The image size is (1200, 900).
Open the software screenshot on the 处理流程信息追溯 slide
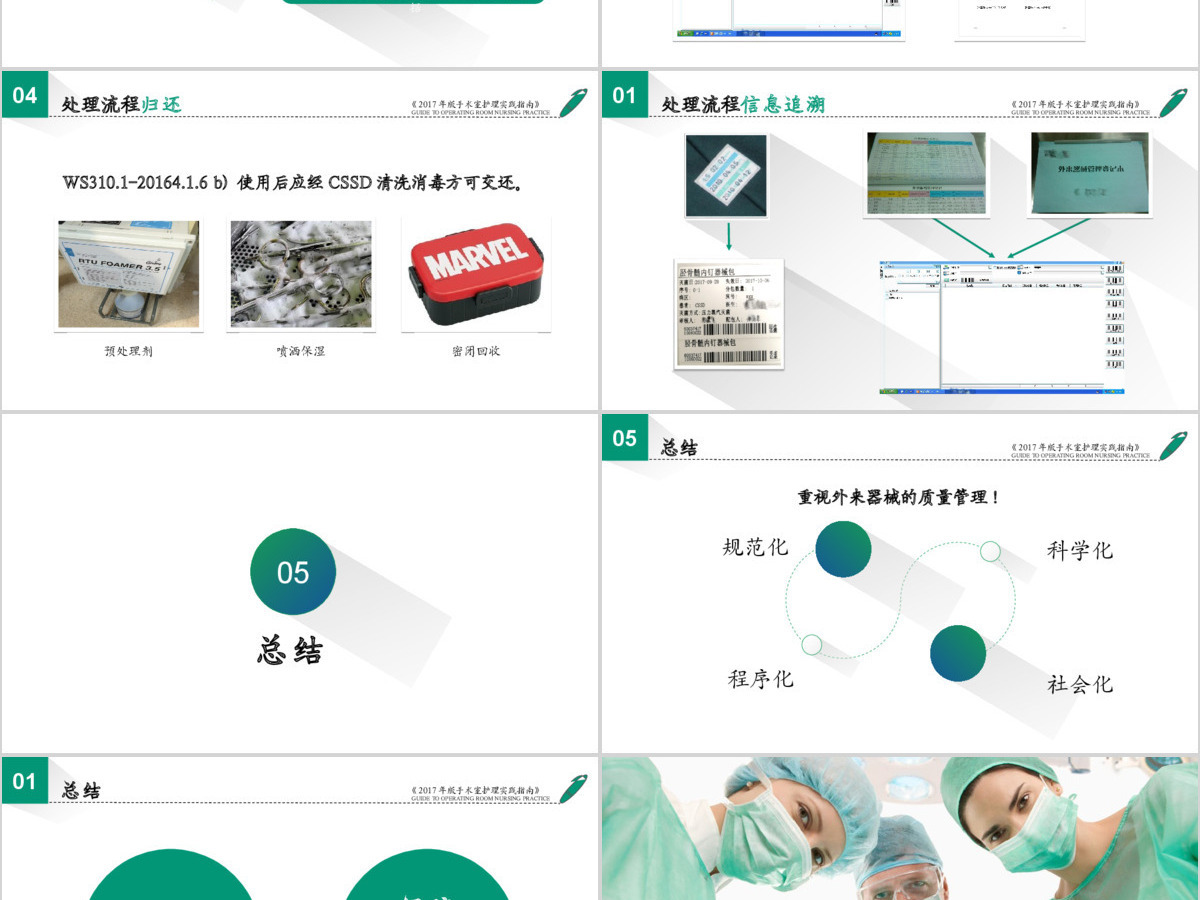point(1001,328)
